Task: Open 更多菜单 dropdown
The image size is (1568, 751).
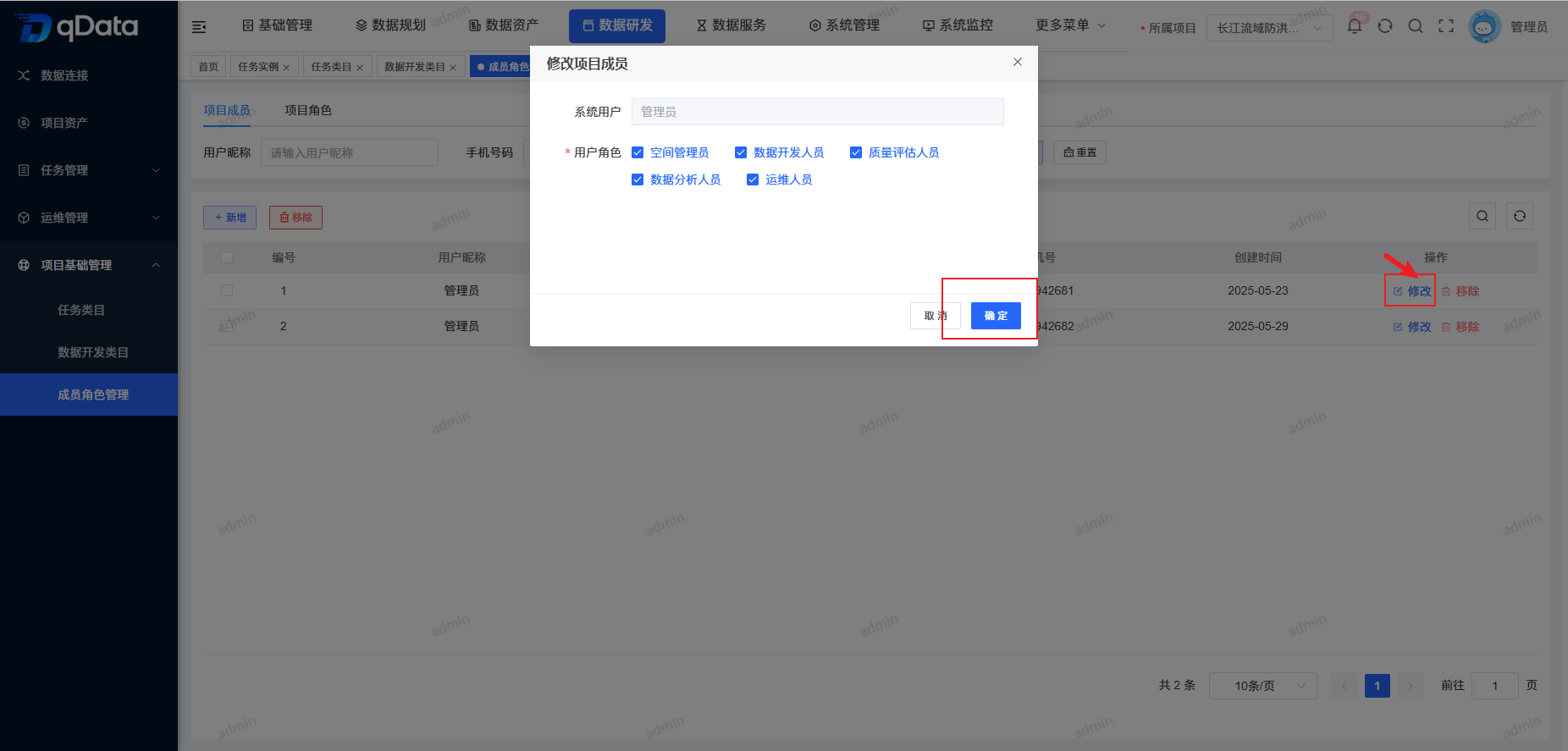Action: 1070,25
